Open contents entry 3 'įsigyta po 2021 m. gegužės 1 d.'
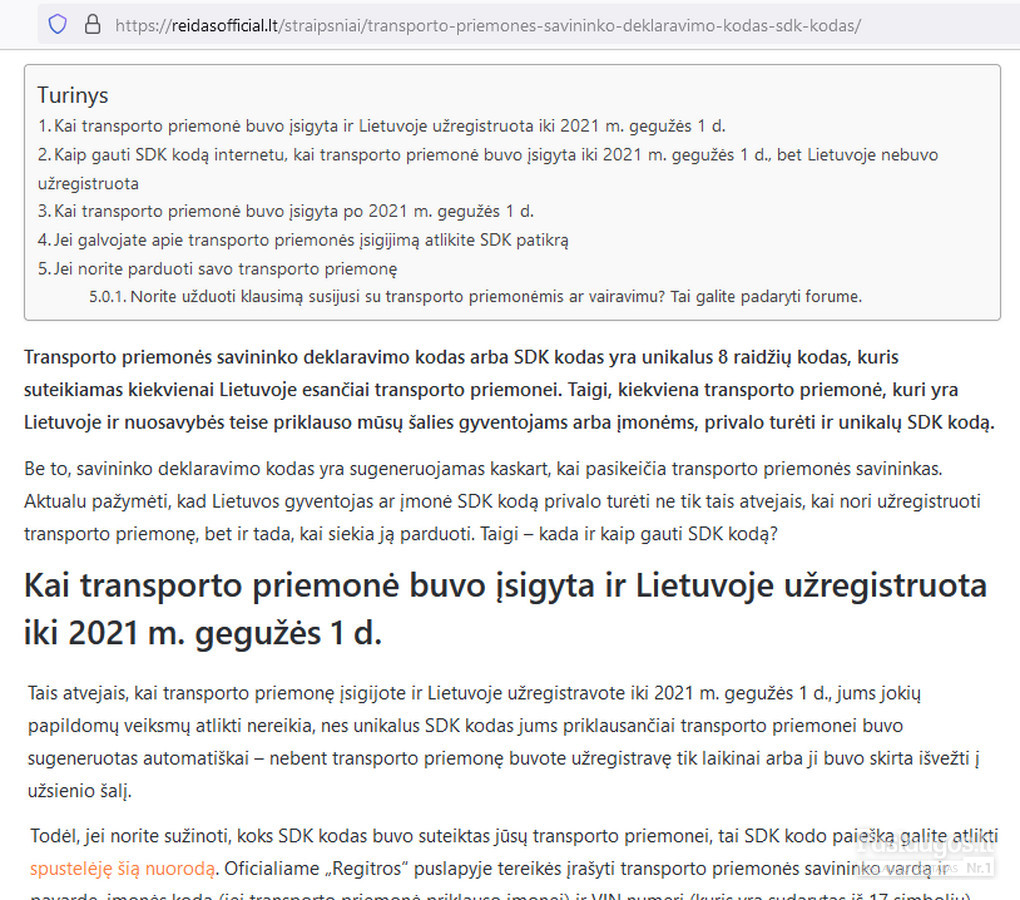Viewport: 1020px width, 900px height. 286,211
